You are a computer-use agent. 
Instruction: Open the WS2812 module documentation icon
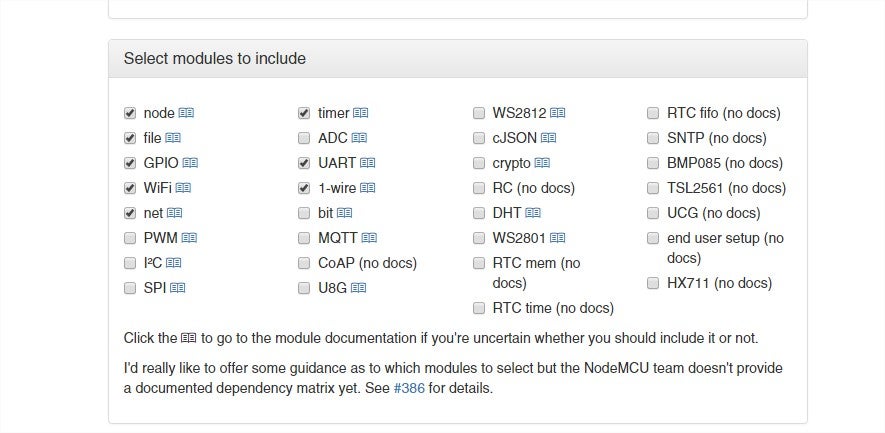coord(558,113)
